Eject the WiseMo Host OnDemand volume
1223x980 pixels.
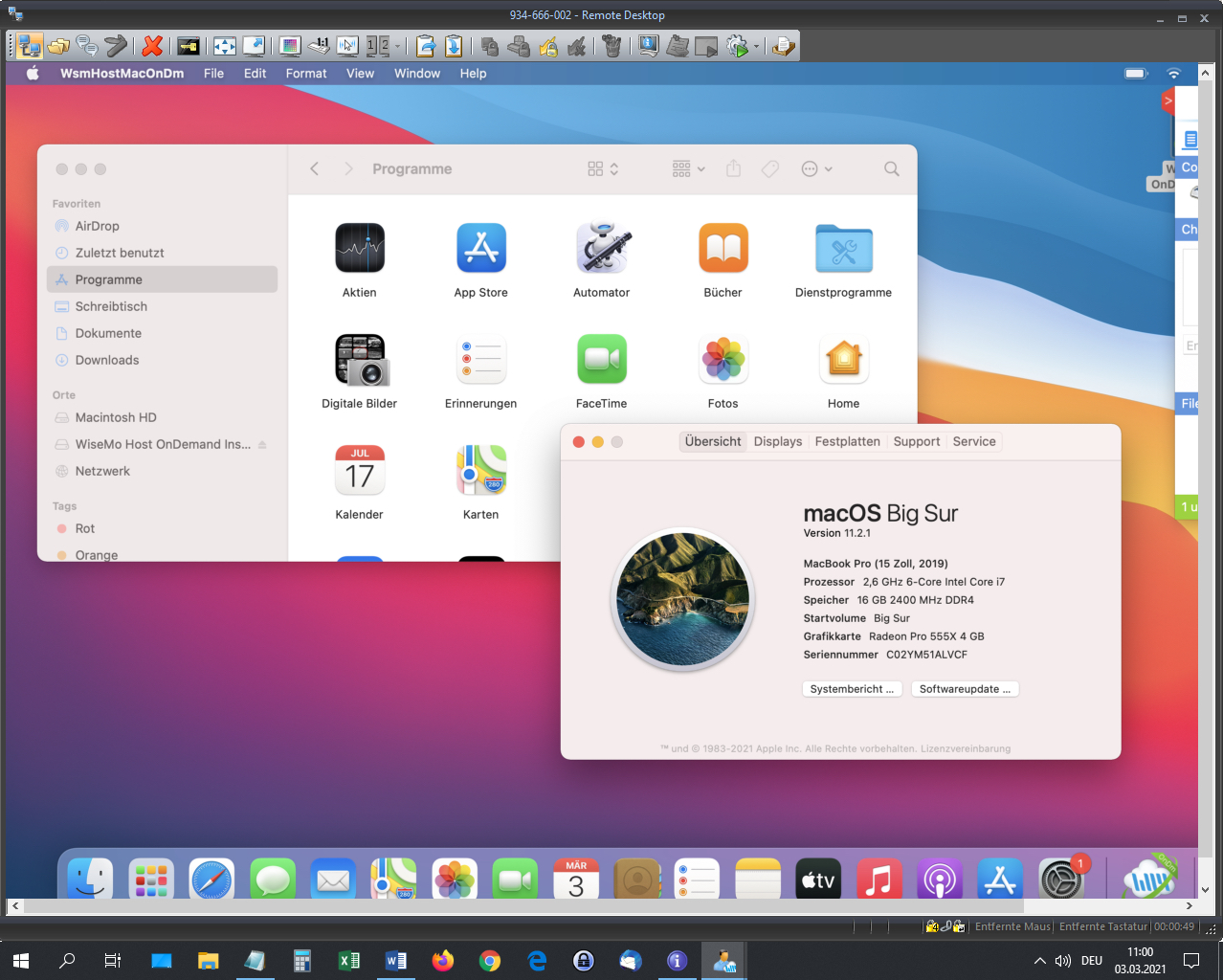click(262, 445)
